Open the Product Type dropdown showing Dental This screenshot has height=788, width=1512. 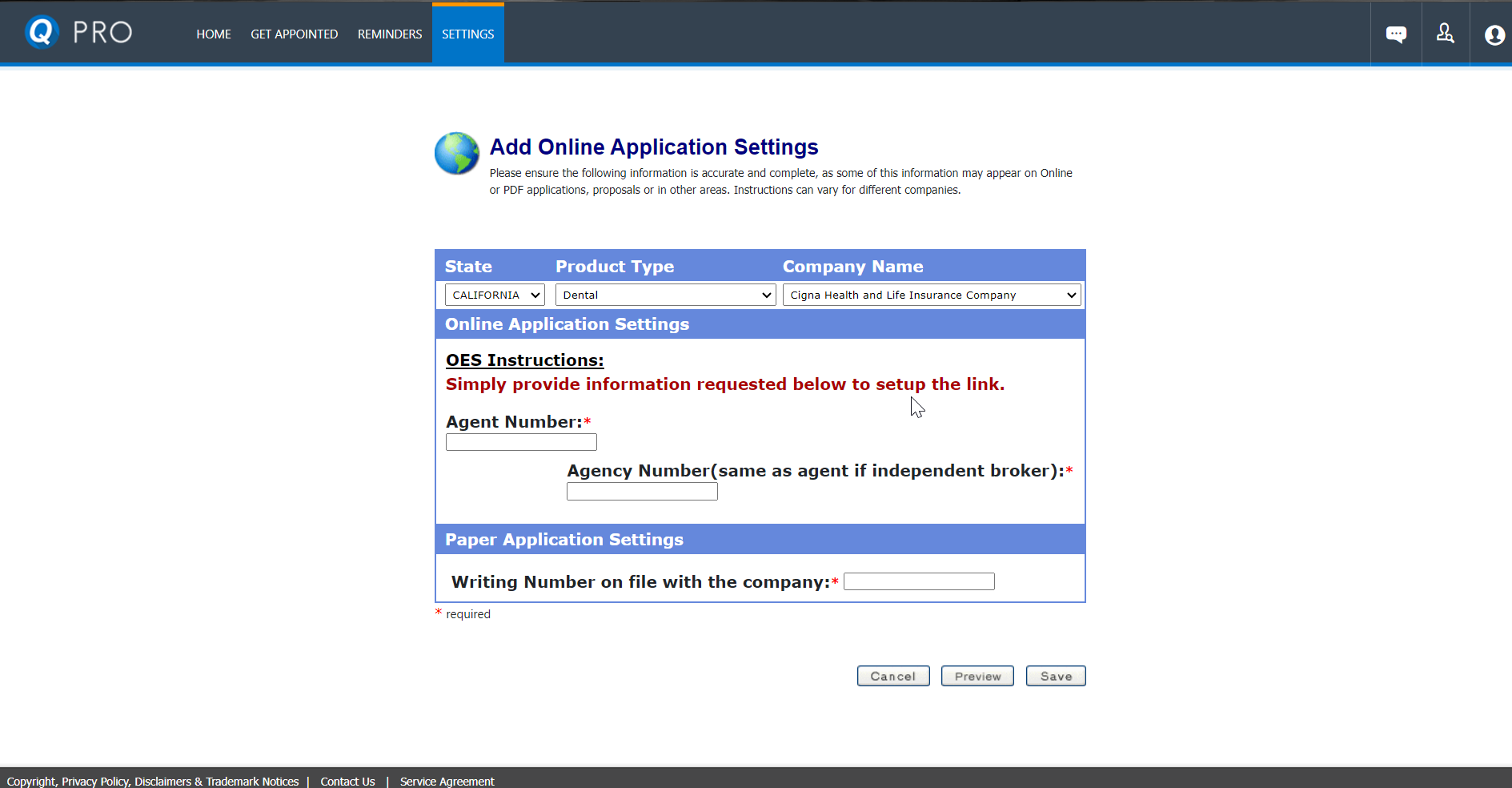pos(665,295)
